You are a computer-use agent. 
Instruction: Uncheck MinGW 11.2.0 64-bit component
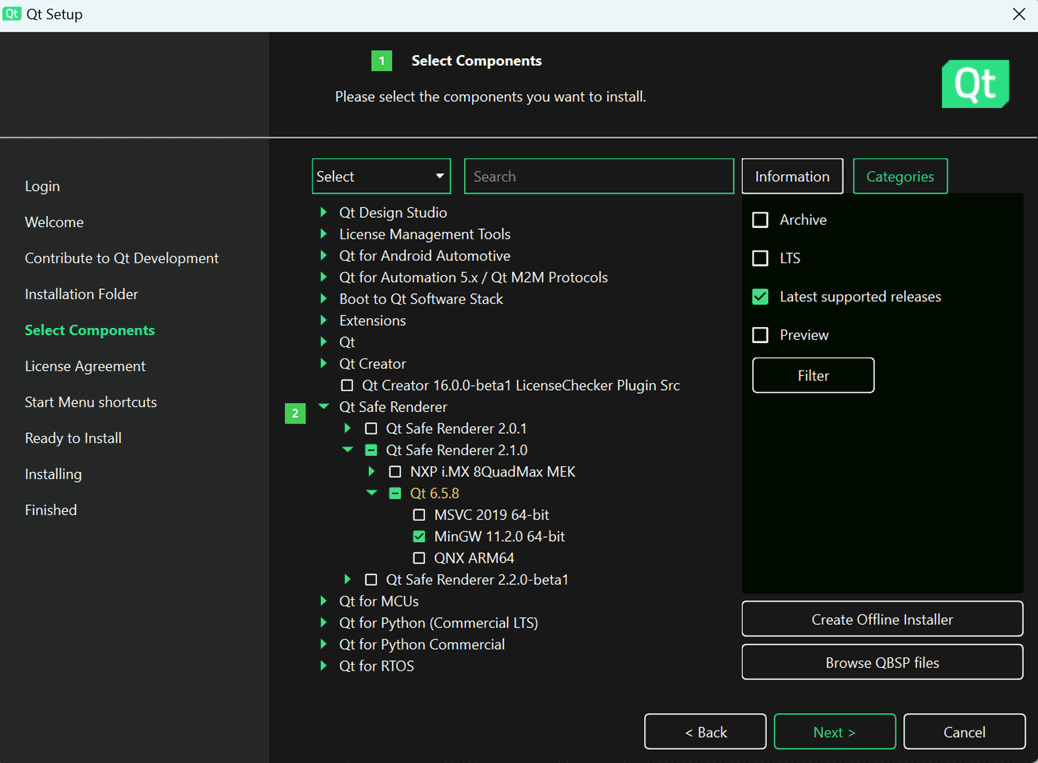419,537
